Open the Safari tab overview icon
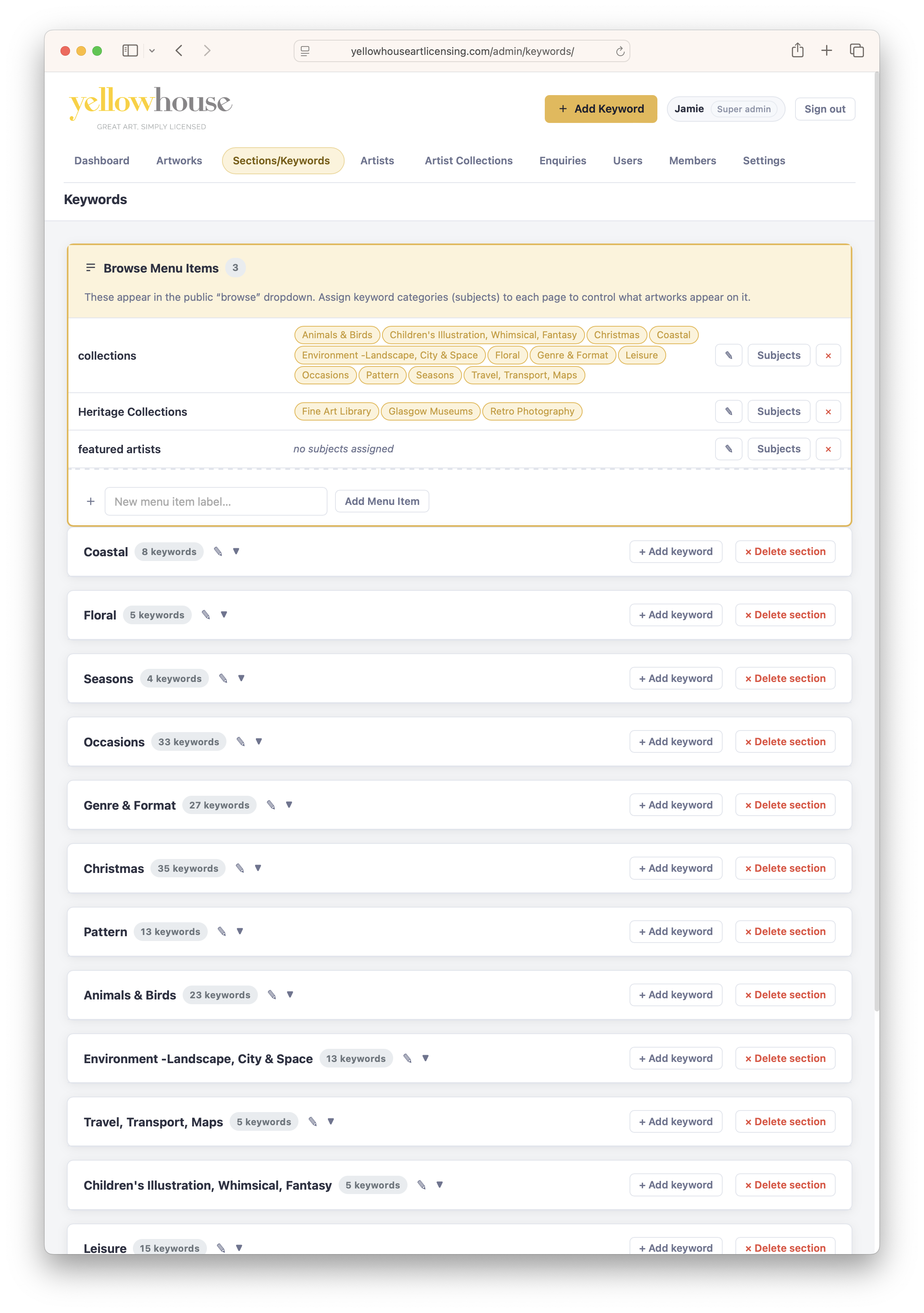 pyautogui.click(x=856, y=51)
